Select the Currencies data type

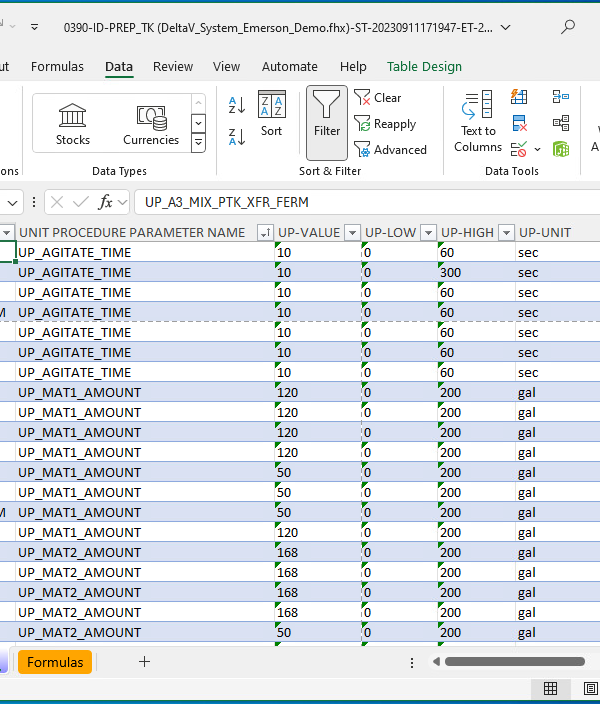tap(151, 124)
